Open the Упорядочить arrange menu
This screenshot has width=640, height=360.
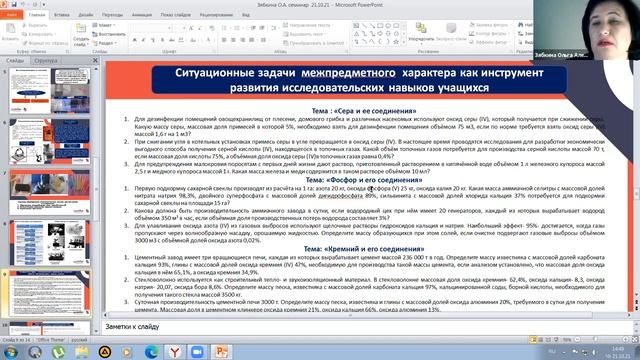[x=421, y=32]
